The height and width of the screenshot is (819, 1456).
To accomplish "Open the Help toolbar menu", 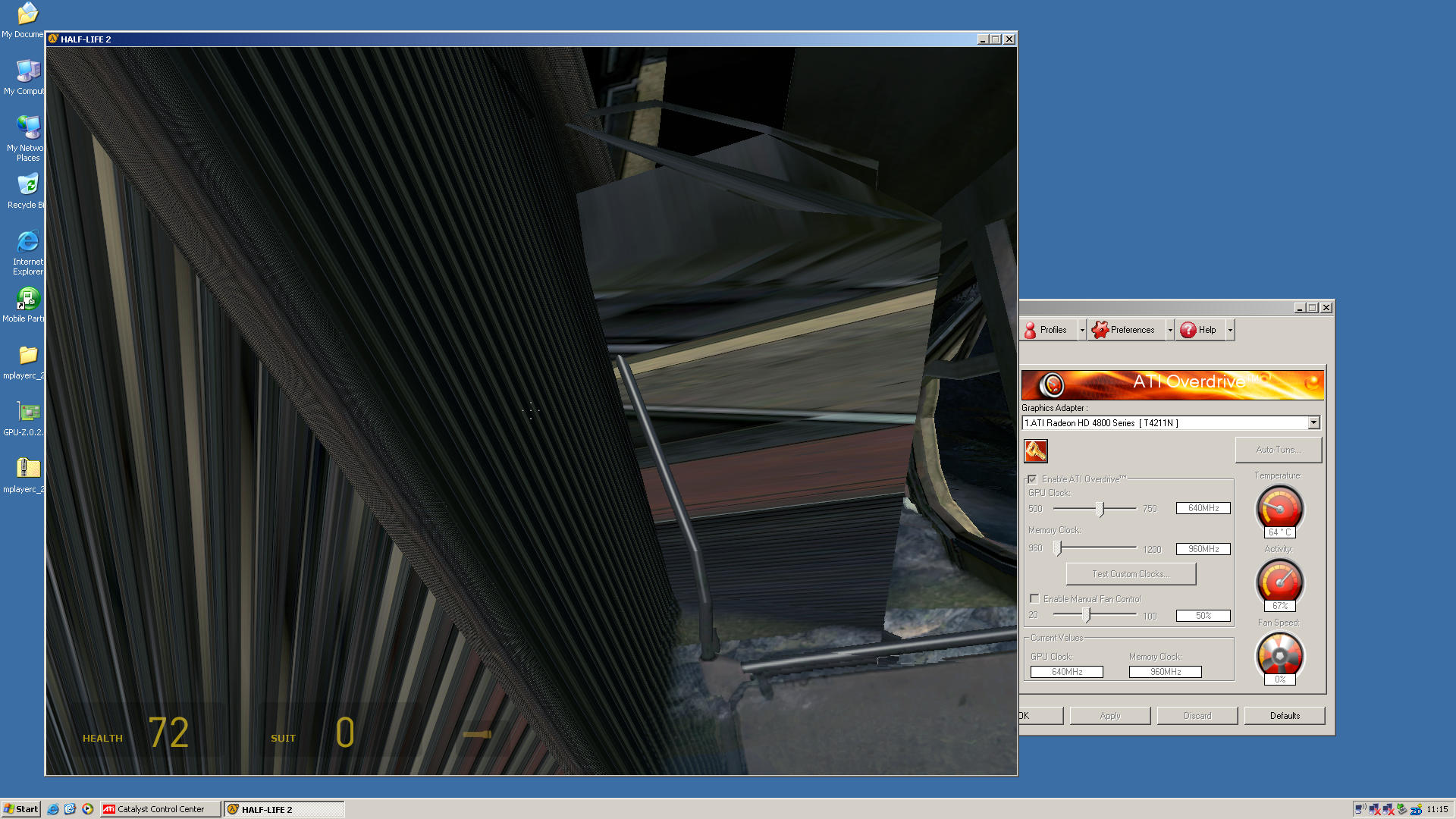I will 1199,330.
